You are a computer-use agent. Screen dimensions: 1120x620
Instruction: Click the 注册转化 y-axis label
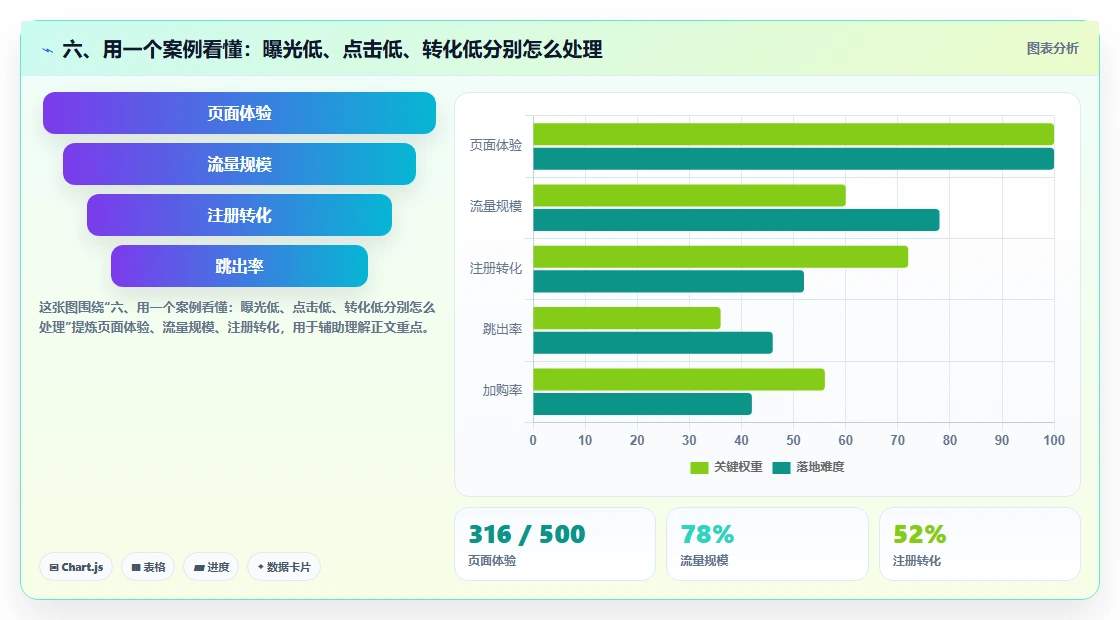496,268
